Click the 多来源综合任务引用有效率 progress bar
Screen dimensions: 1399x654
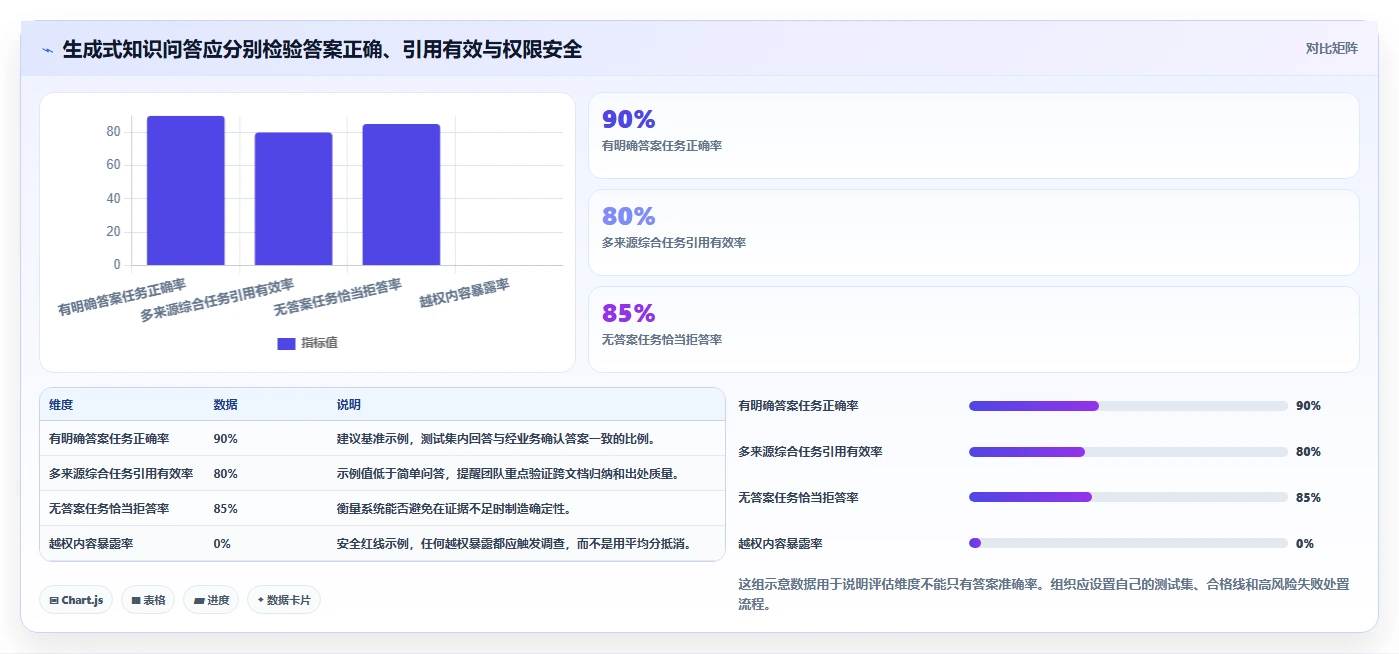pyautogui.click(x=1128, y=452)
